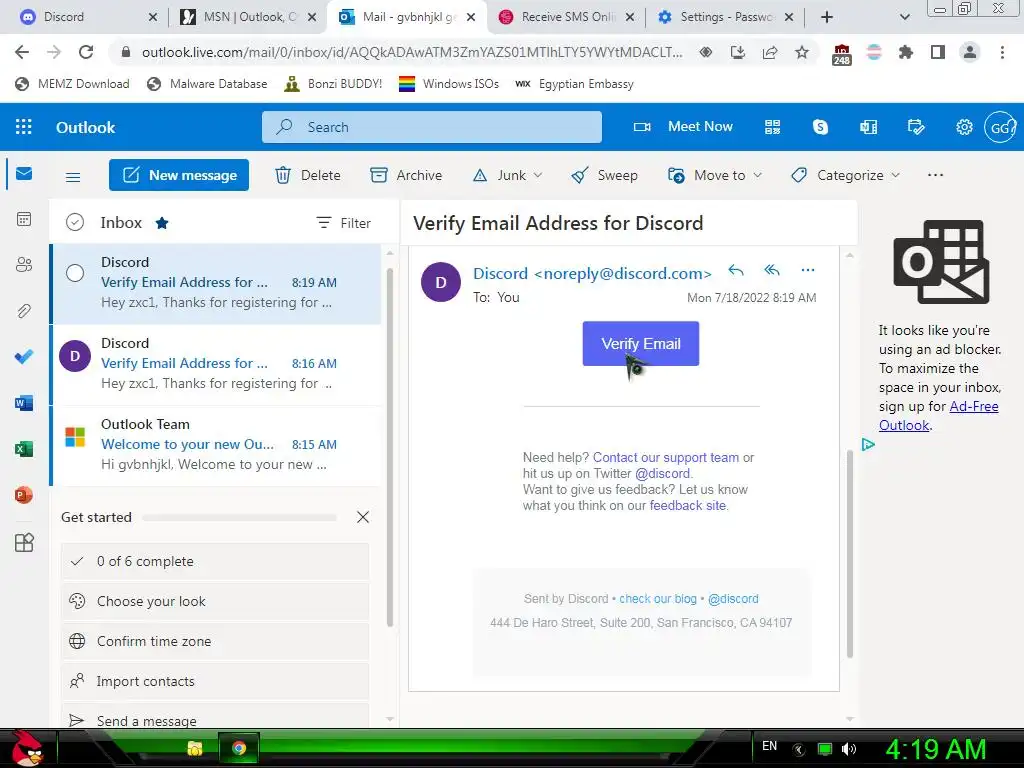
Task: Open the My Day calendar-check icon
Action: (x=916, y=127)
